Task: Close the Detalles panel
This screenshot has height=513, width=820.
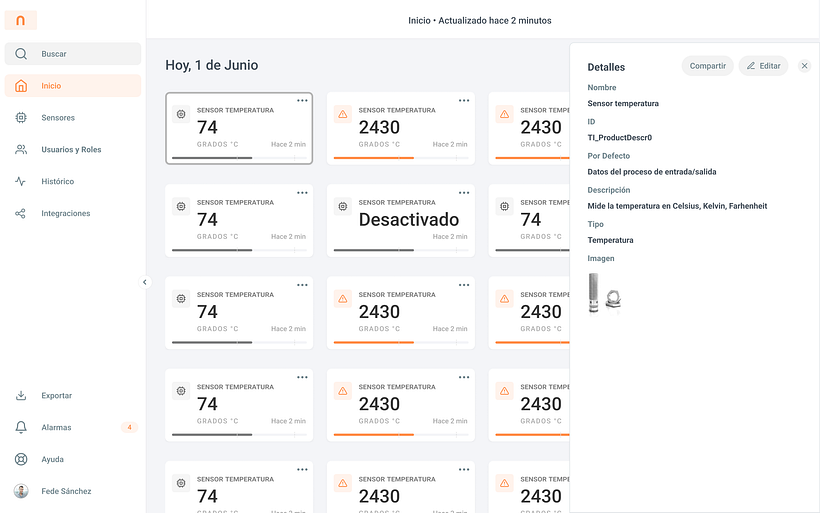Action: [805, 66]
